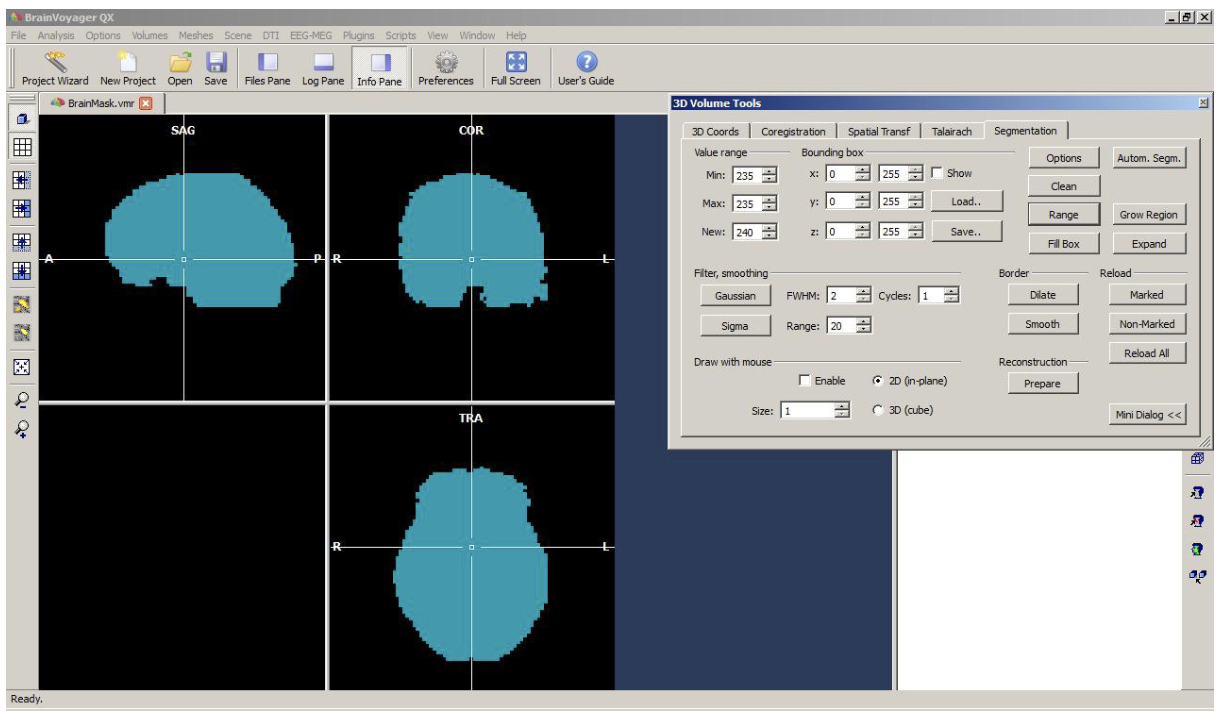The image size is (1222, 720).
Task: Click the New value input field
Action: tap(745, 232)
